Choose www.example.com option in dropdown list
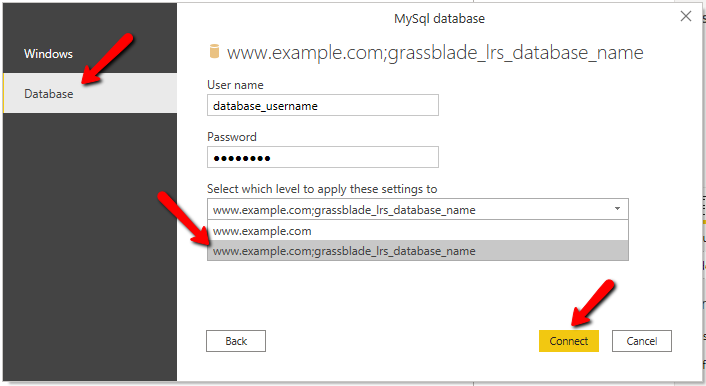The height and width of the screenshot is (386, 706). [417, 231]
